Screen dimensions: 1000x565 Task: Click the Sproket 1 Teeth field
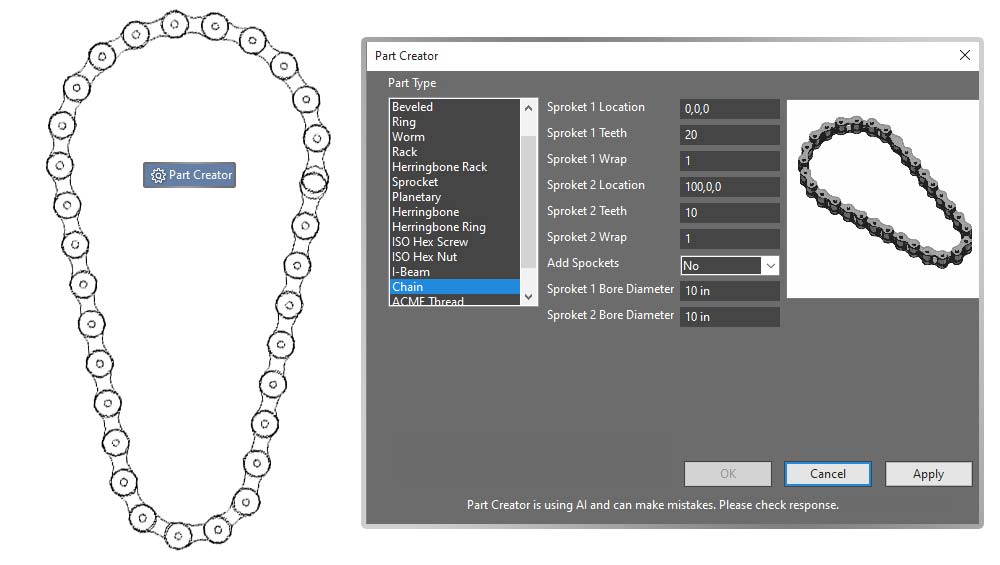click(730, 135)
